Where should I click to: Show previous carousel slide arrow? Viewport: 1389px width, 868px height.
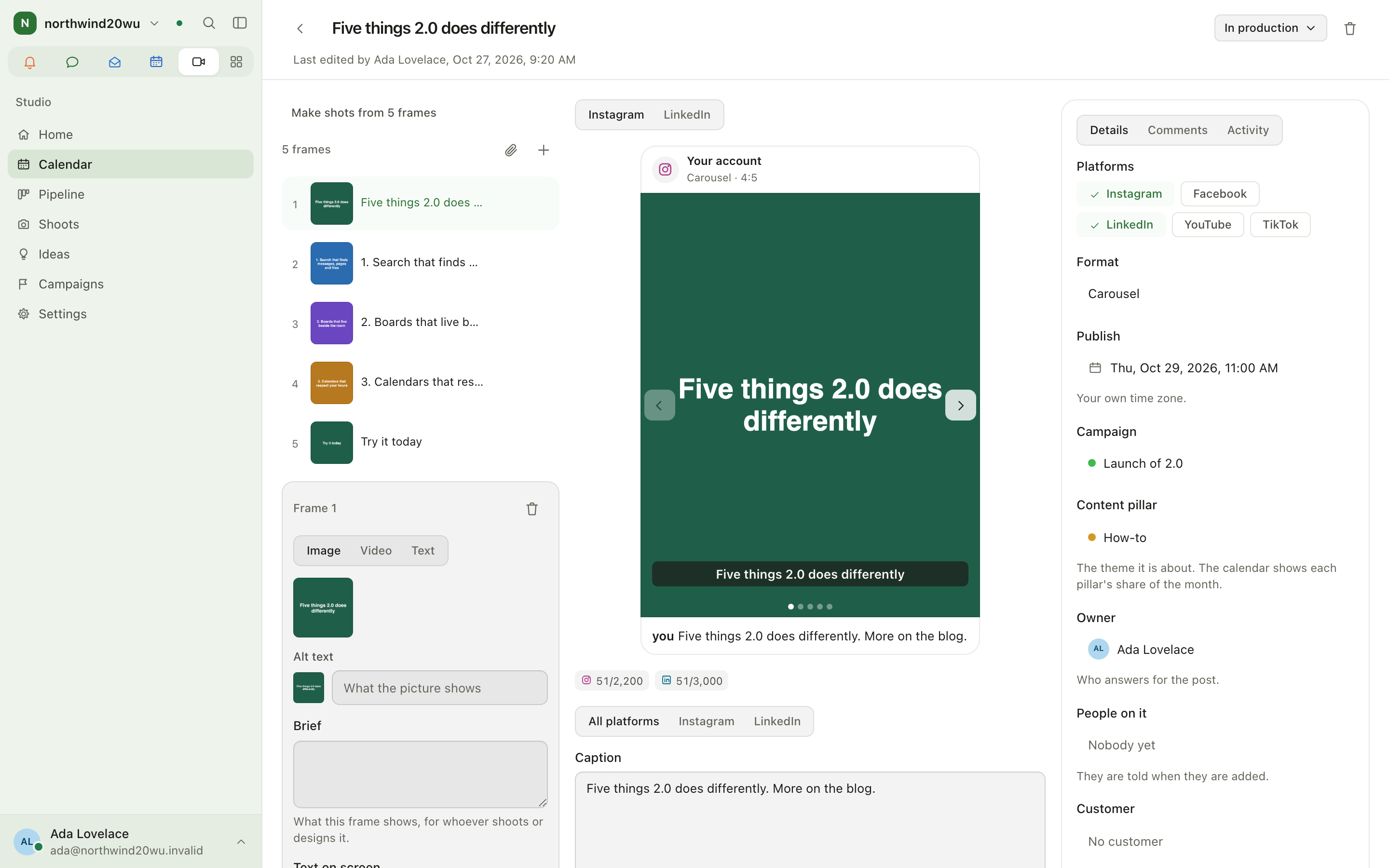[659, 405]
